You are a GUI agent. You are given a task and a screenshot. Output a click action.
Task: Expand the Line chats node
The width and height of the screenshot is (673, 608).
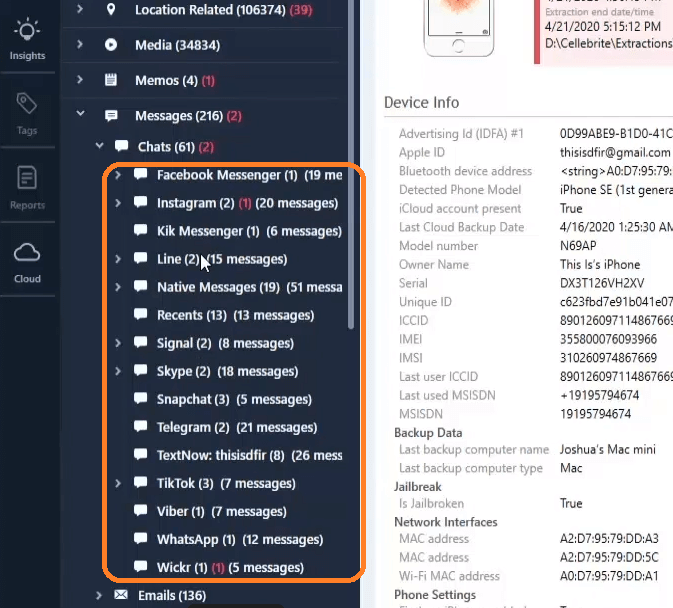click(x=118, y=259)
